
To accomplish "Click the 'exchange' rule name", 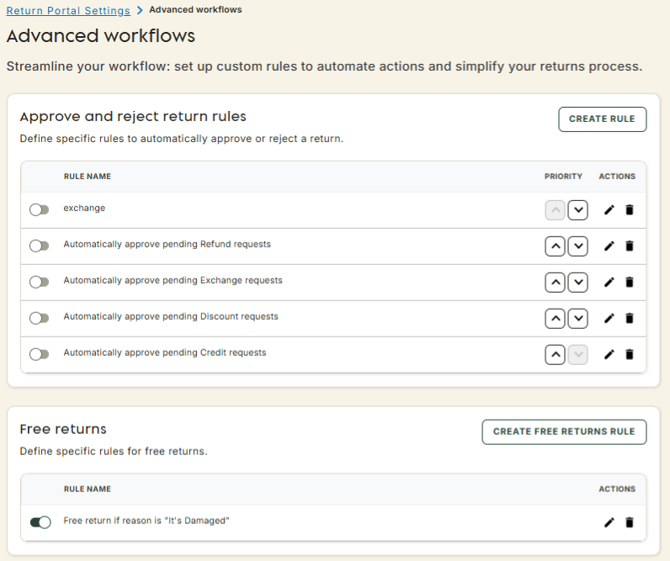I will (x=84, y=208).
